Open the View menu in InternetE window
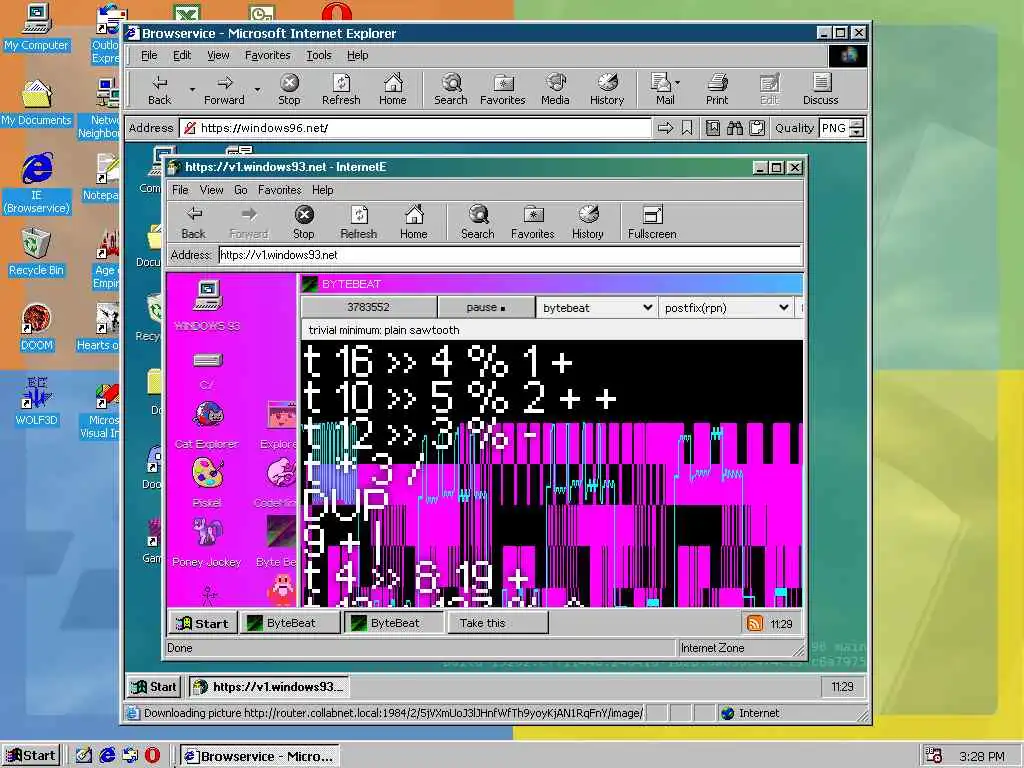Image resolution: width=1024 pixels, height=768 pixels. pos(212,190)
